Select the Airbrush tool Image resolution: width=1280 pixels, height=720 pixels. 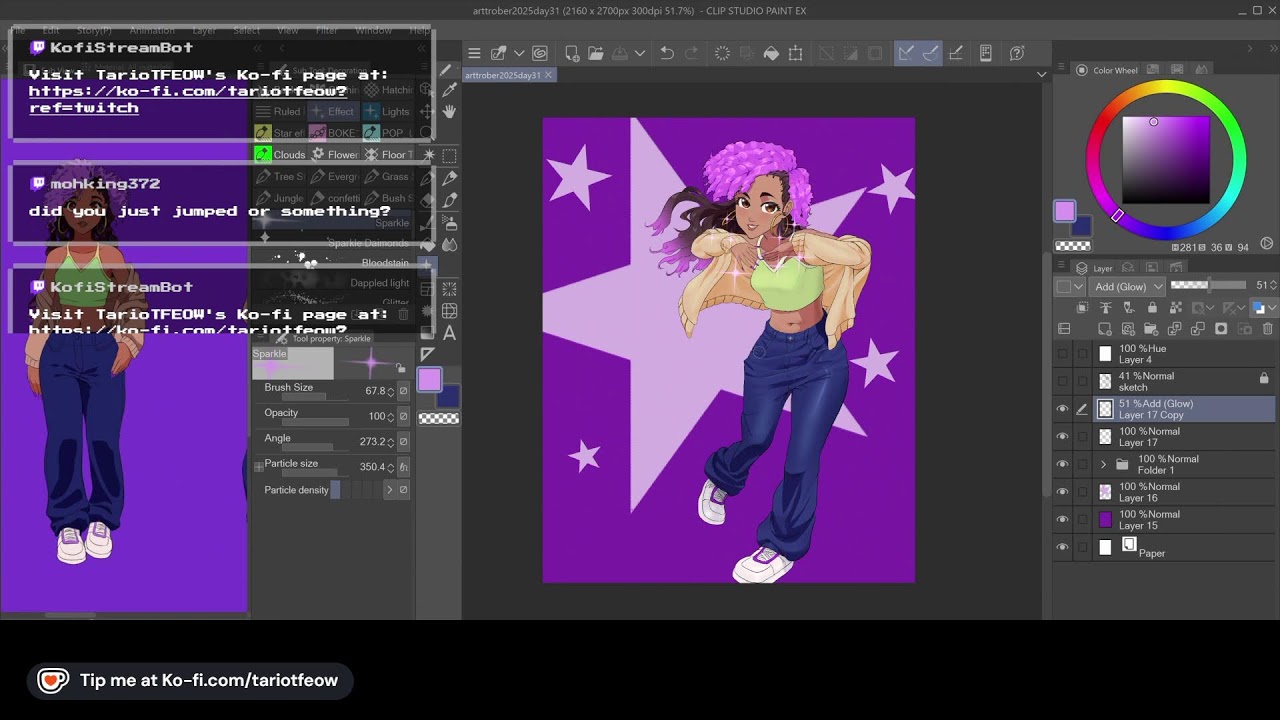(450, 222)
